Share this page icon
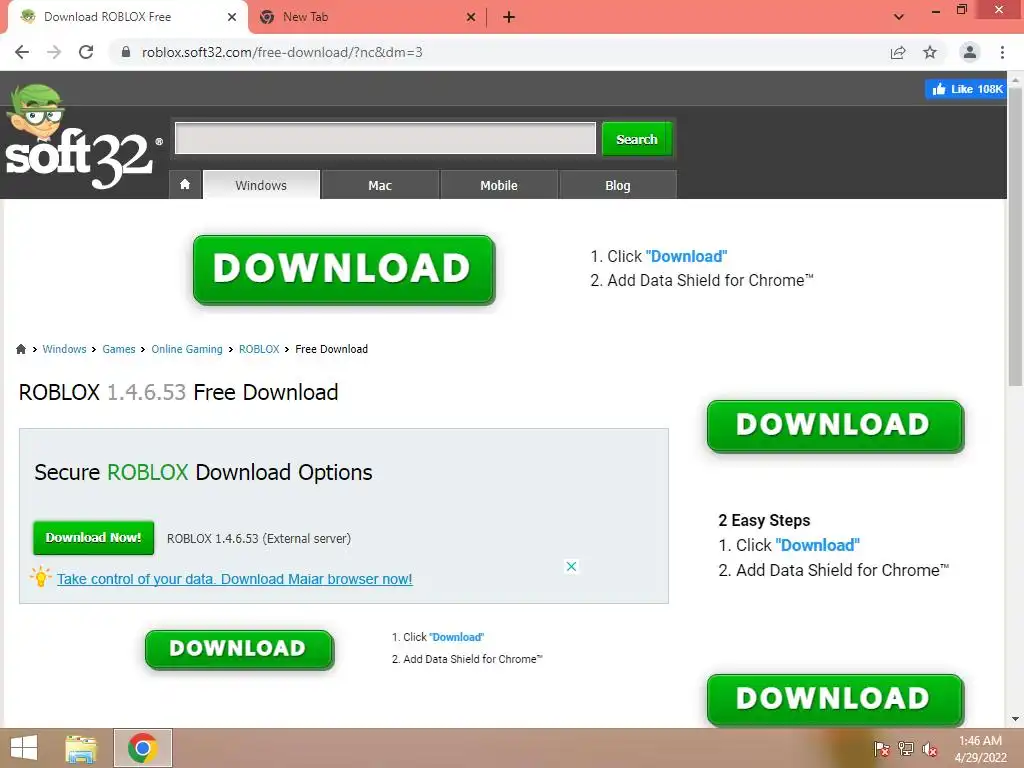 [898, 52]
